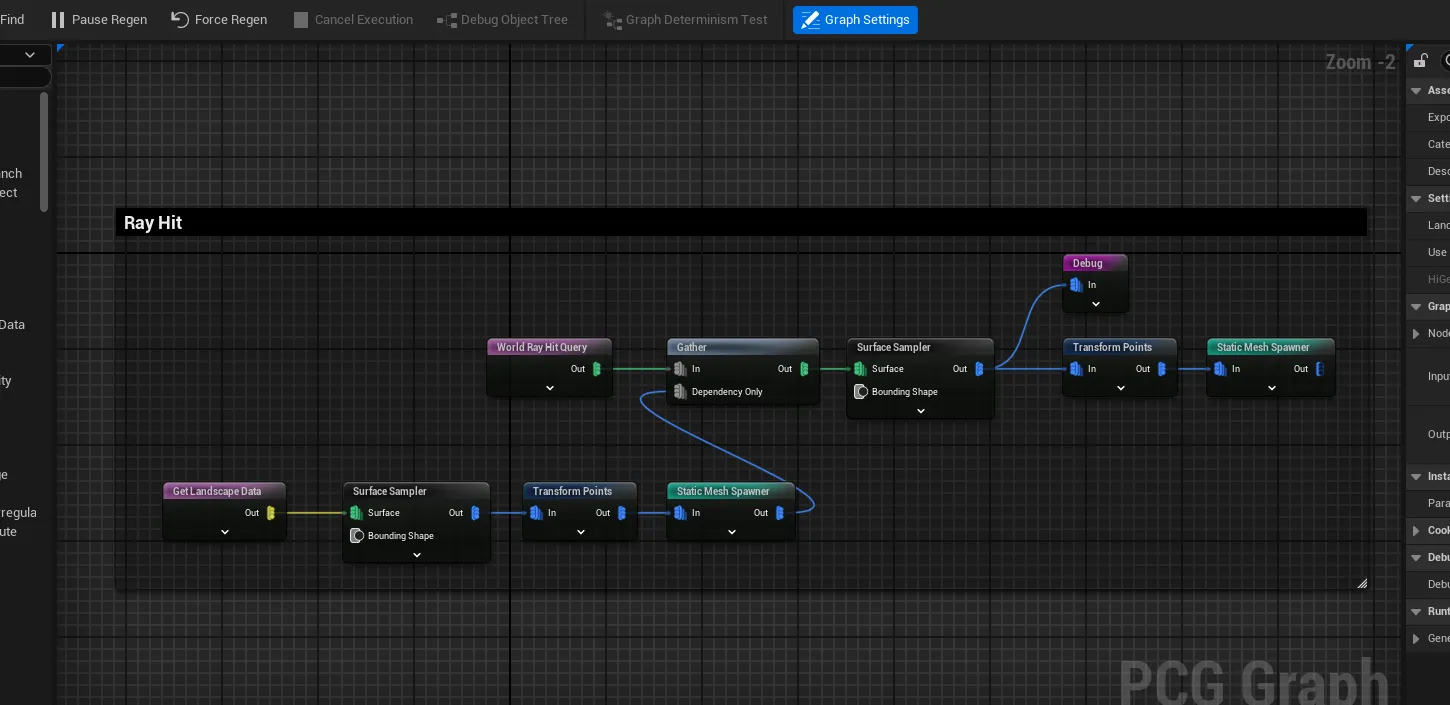This screenshot has height=705, width=1450.
Task: Click the Find button in the toolbar
Action: click(13, 20)
